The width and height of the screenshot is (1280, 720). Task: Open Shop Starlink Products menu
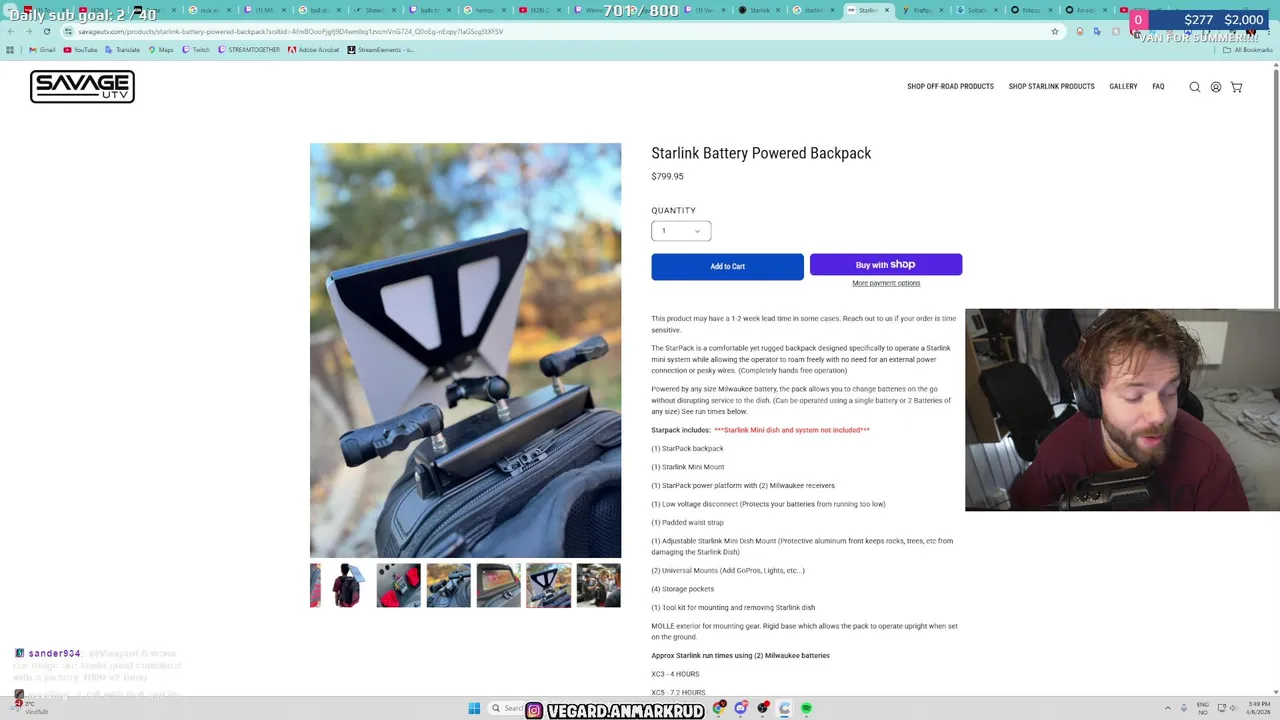pyautogui.click(x=1051, y=87)
